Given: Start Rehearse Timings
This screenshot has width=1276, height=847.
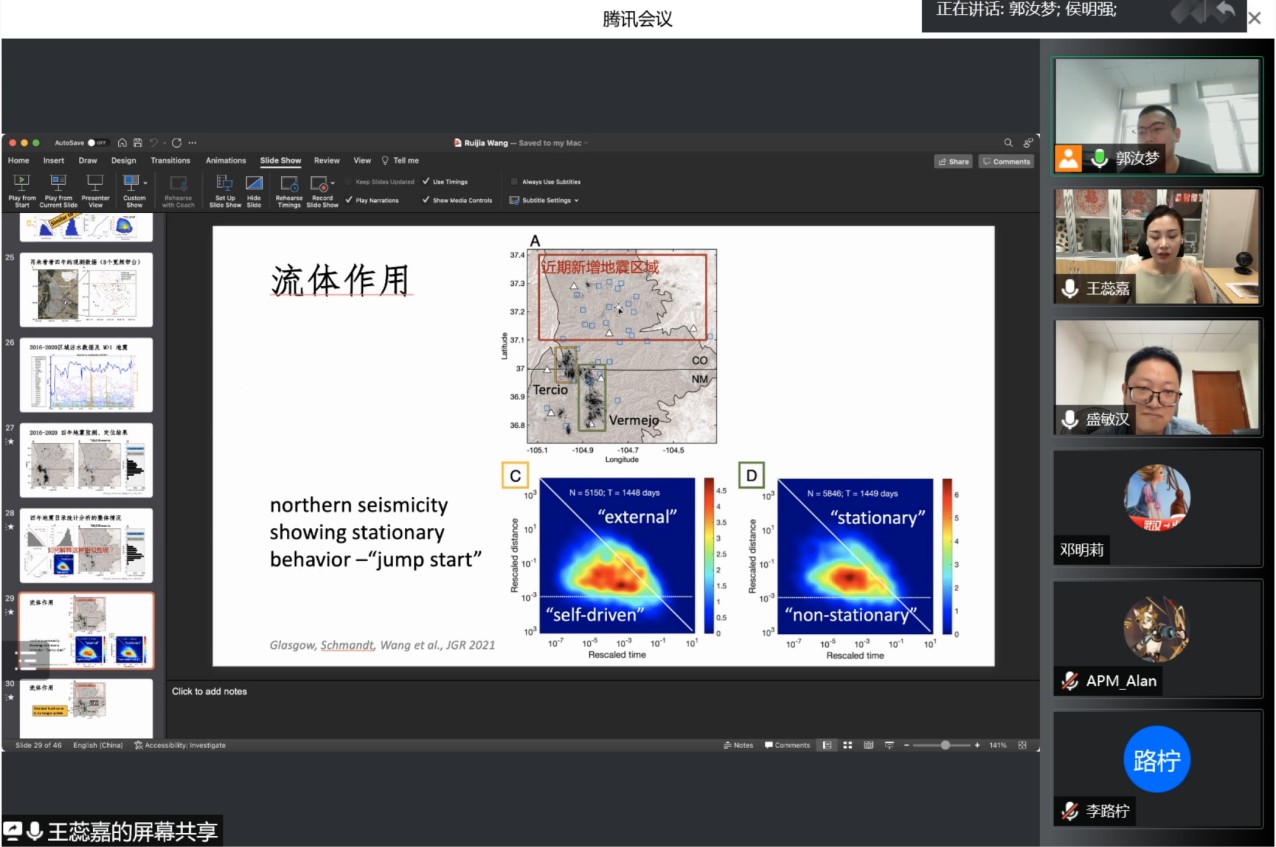Looking at the screenshot, I should tap(289, 184).
